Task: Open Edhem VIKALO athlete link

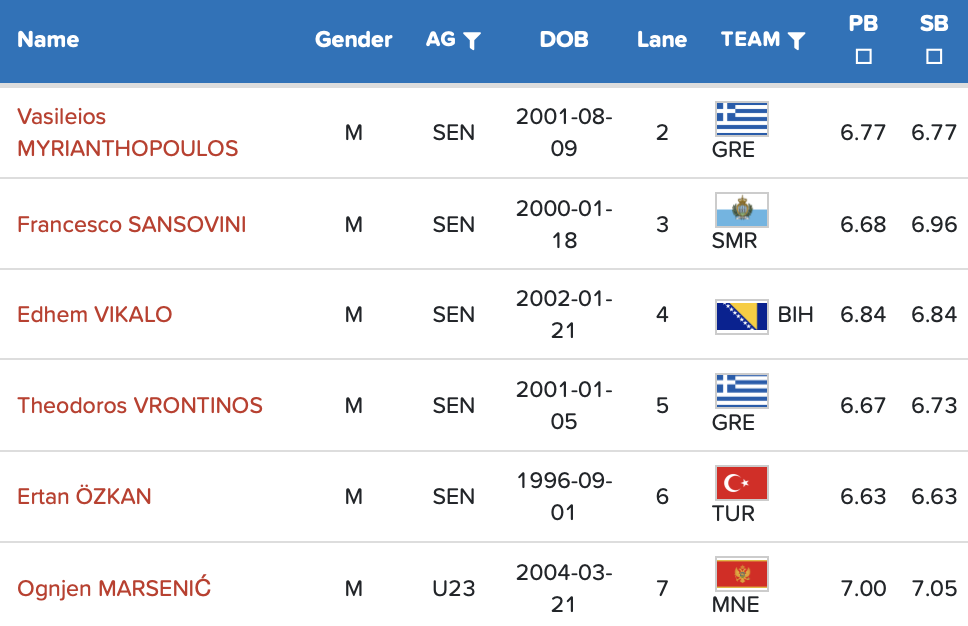Action: point(94,315)
